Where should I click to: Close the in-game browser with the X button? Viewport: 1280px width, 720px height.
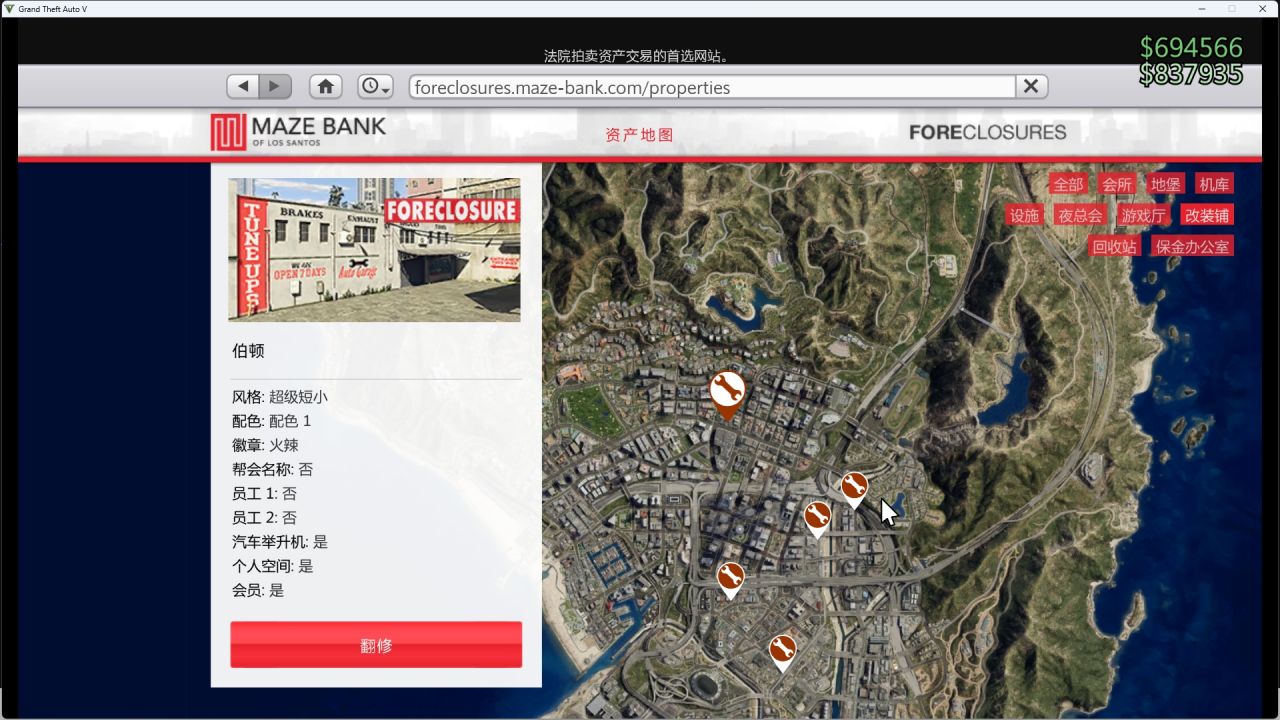[x=1032, y=87]
